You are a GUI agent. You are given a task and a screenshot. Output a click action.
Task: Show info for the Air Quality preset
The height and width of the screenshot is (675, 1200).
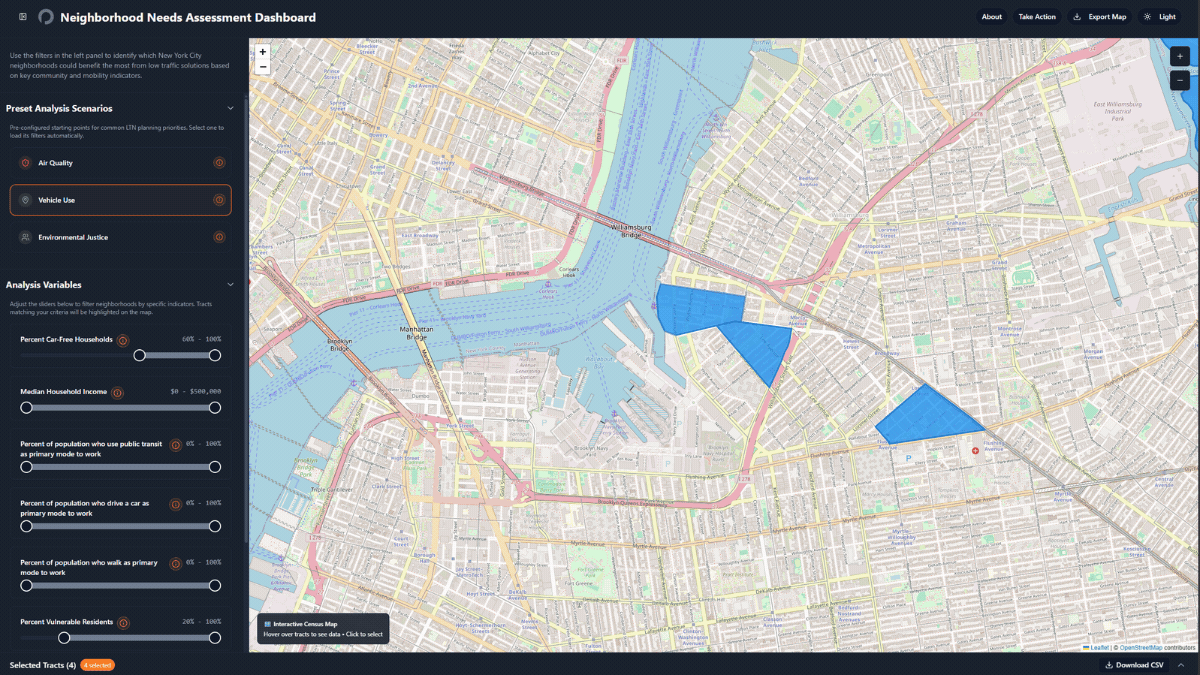point(219,163)
